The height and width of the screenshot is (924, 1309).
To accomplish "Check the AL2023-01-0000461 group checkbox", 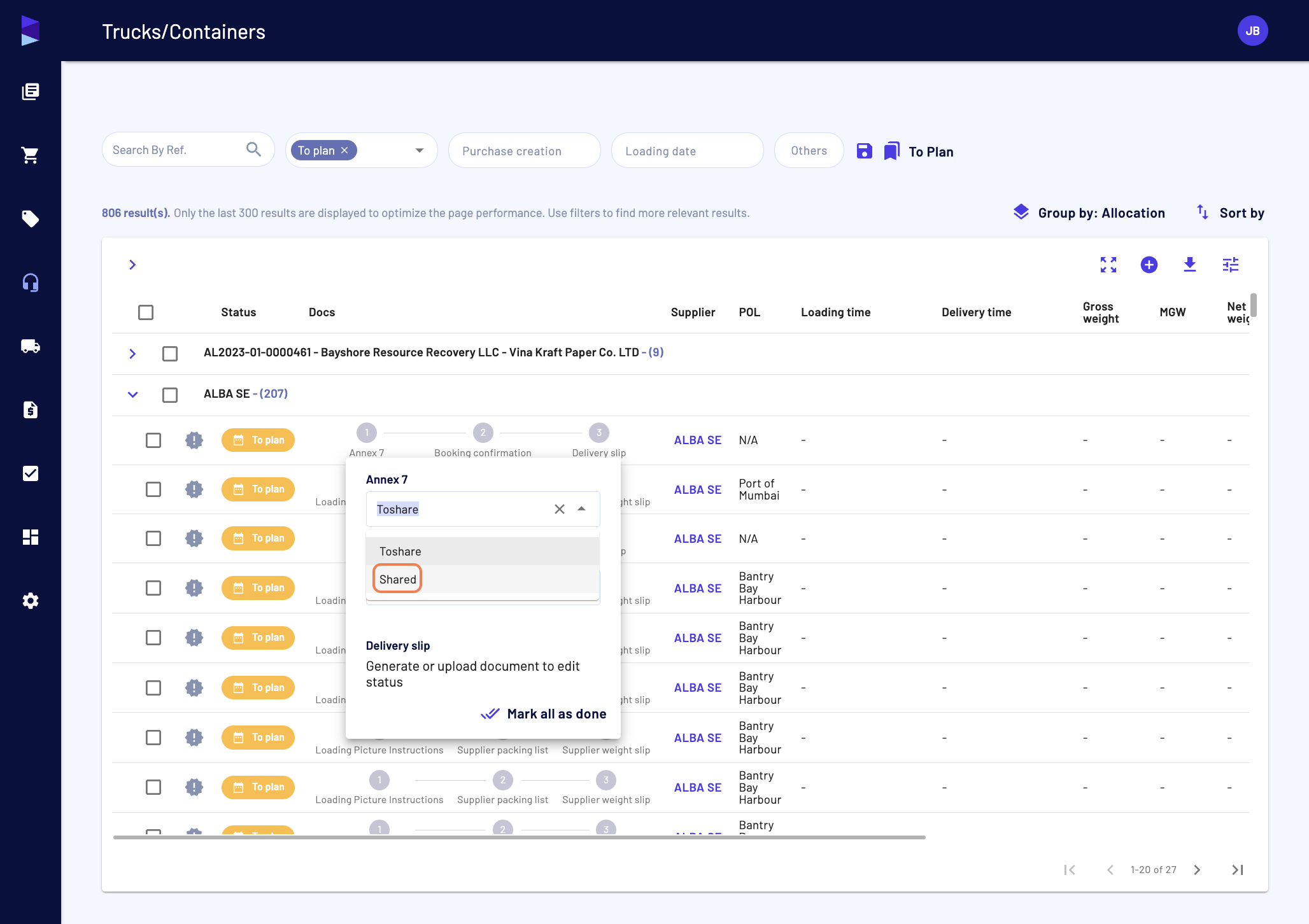I will pos(170,354).
